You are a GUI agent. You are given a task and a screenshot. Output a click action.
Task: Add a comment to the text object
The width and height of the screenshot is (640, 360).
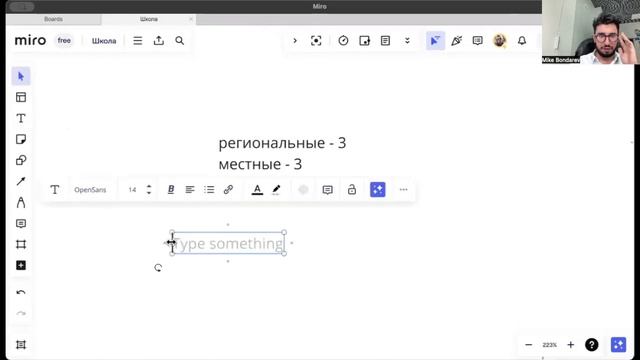327,190
